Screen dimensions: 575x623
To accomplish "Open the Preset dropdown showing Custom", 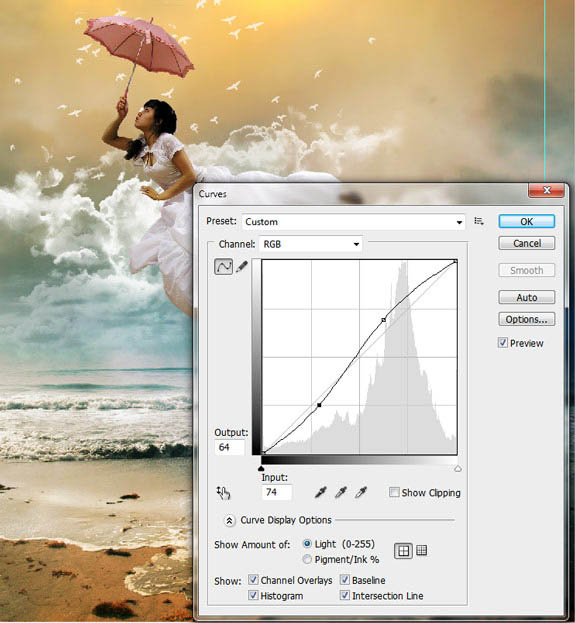I will point(354,222).
